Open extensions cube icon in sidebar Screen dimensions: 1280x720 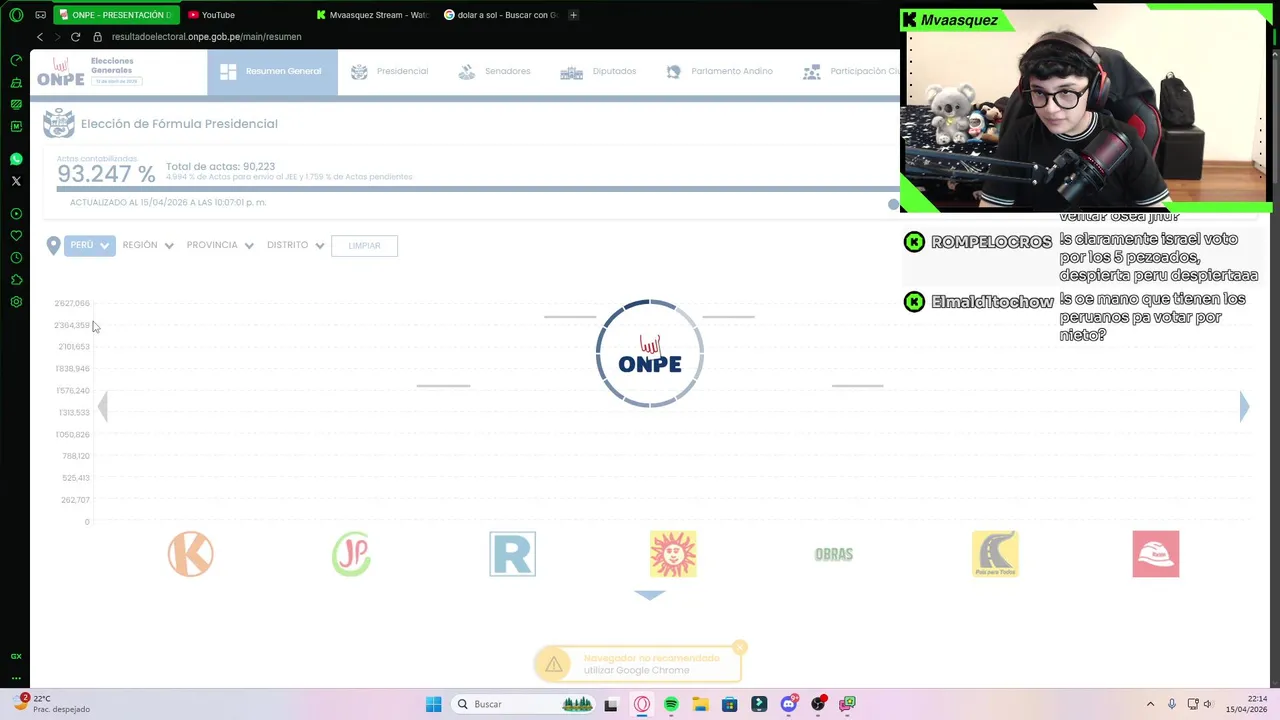tap(16, 280)
